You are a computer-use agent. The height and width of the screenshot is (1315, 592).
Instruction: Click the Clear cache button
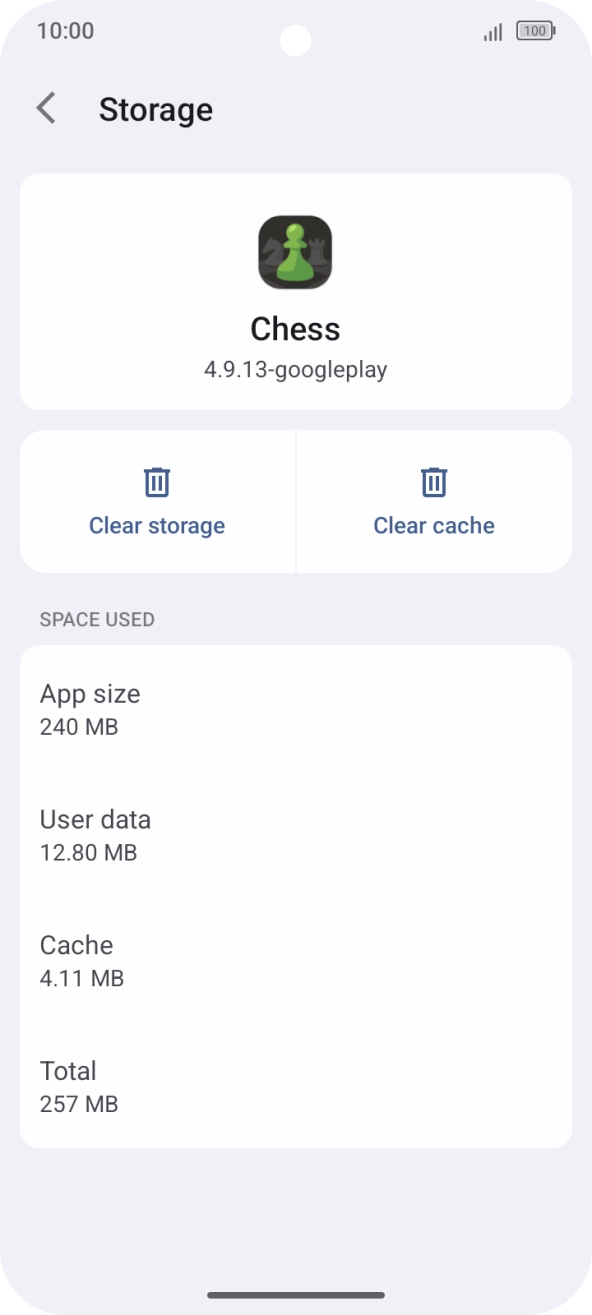tap(434, 500)
